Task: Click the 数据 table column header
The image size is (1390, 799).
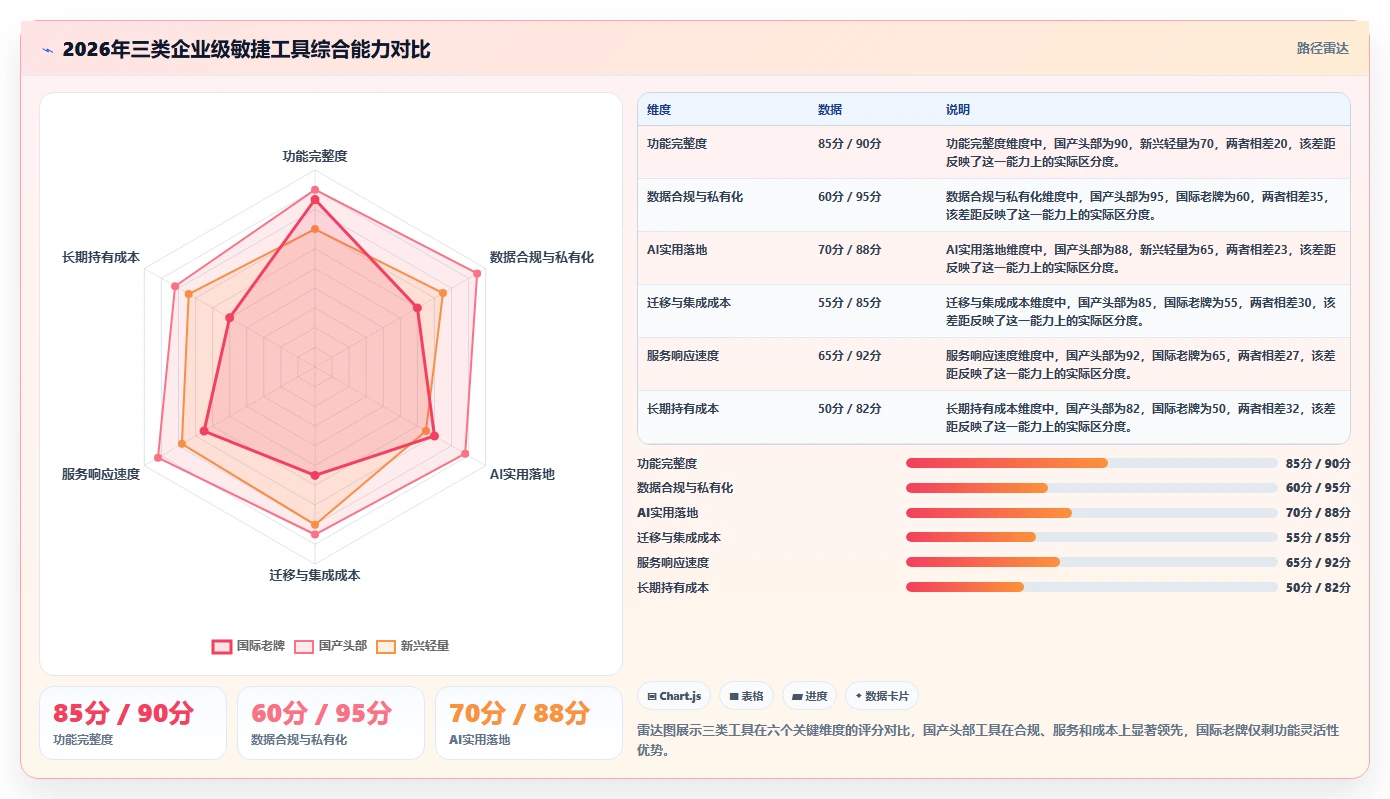Action: 830,109
